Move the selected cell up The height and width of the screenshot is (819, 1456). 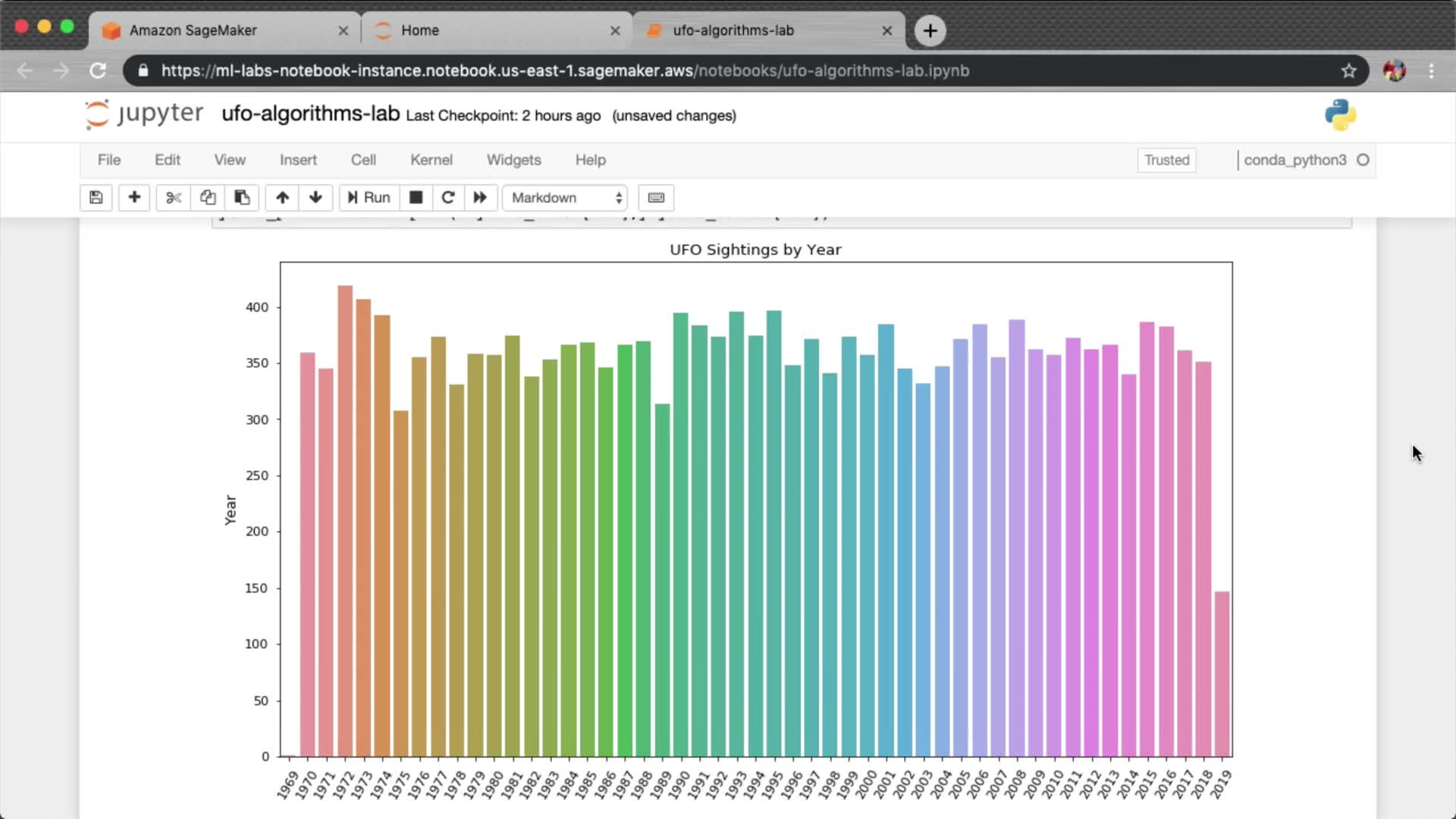click(282, 198)
